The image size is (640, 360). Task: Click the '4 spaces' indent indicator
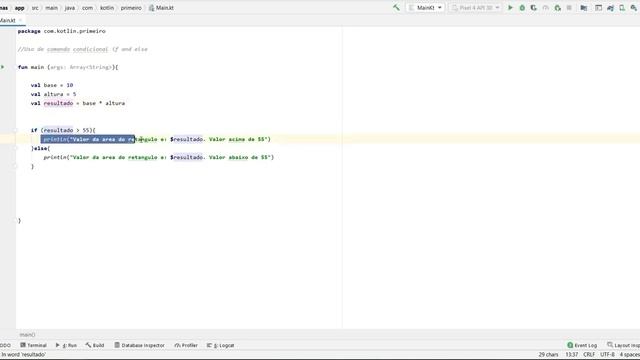[630, 355]
